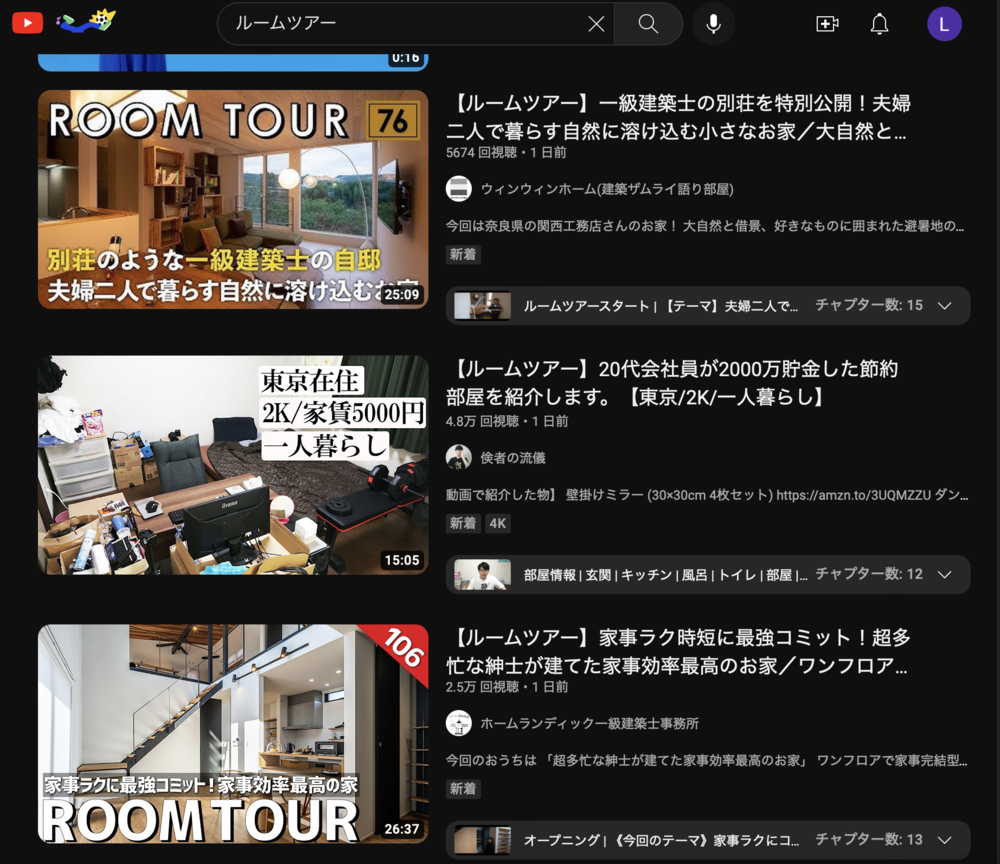The height and width of the screenshot is (864, 1000).
Task: Click the 4K badge on 倹者の流儀 video
Action: click(x=497, y=524)
